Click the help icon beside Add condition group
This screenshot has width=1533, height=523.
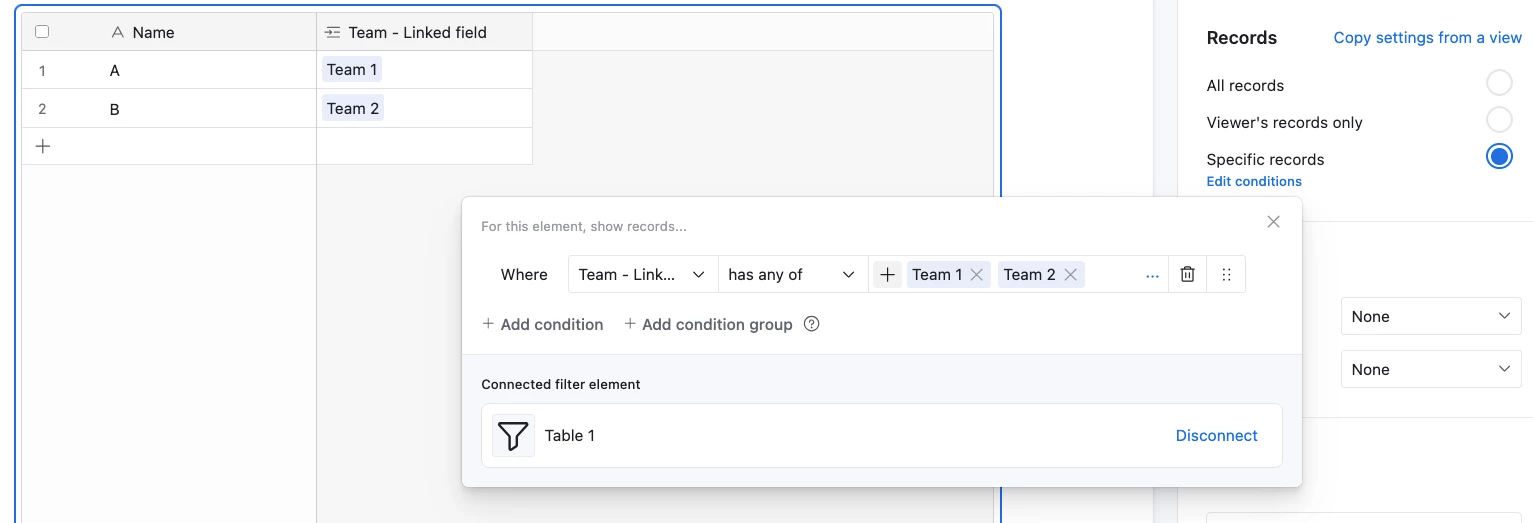(x=812, y=324)
